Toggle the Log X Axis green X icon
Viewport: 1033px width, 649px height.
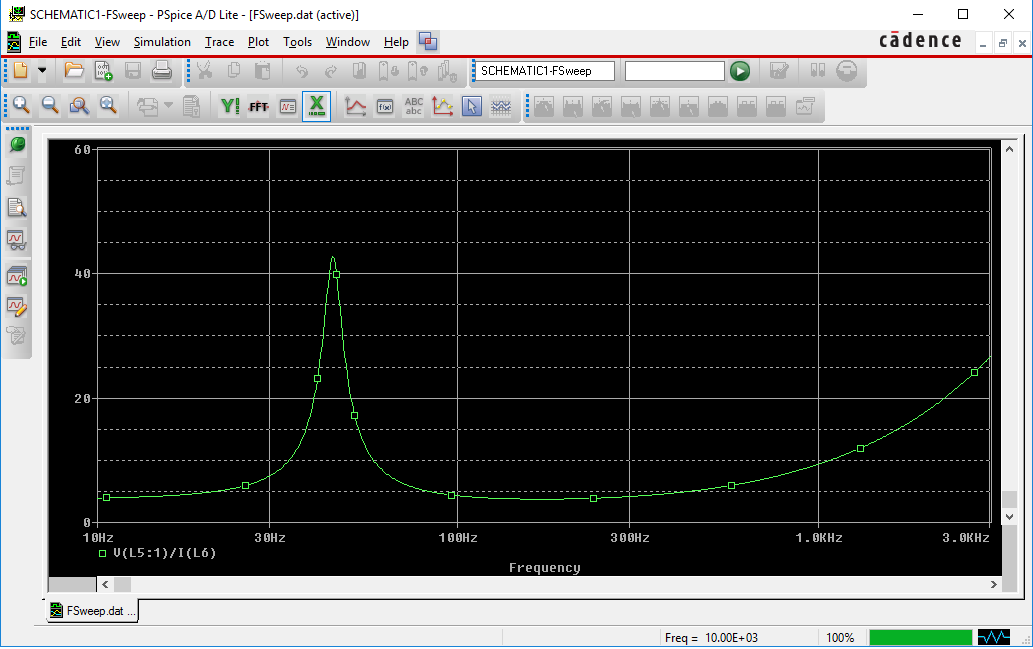(316, 105)
